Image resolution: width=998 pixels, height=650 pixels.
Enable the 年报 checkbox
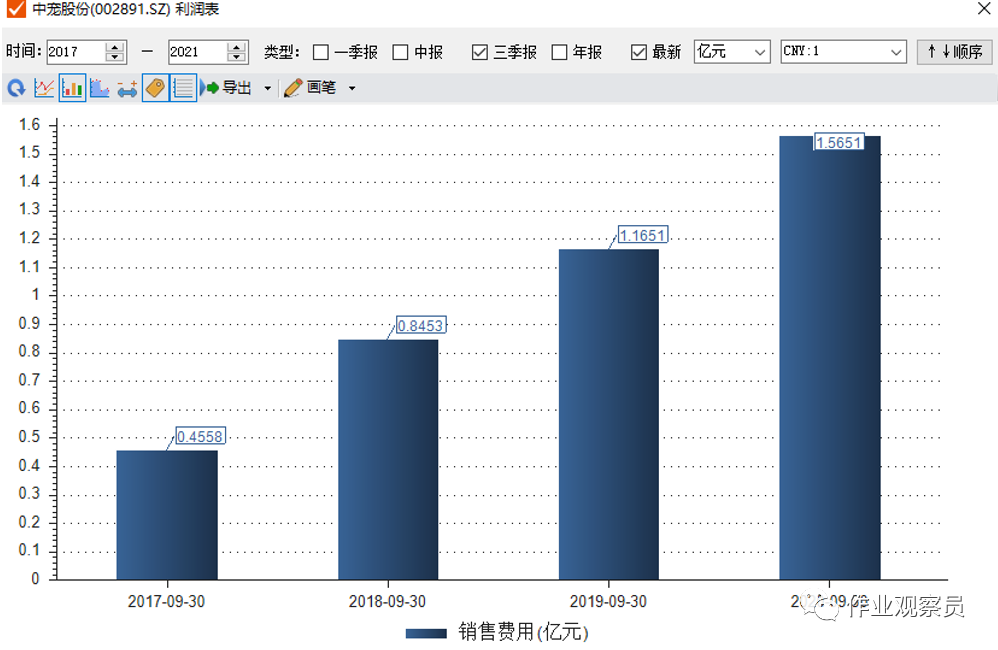(x=559, y=52)
